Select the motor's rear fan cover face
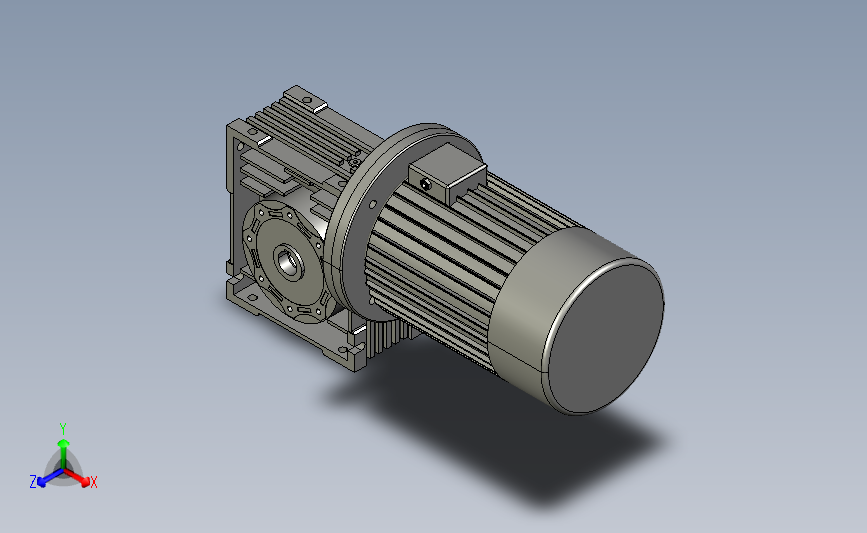The height and width of the screenshot is (533, 867). (607, 338)
